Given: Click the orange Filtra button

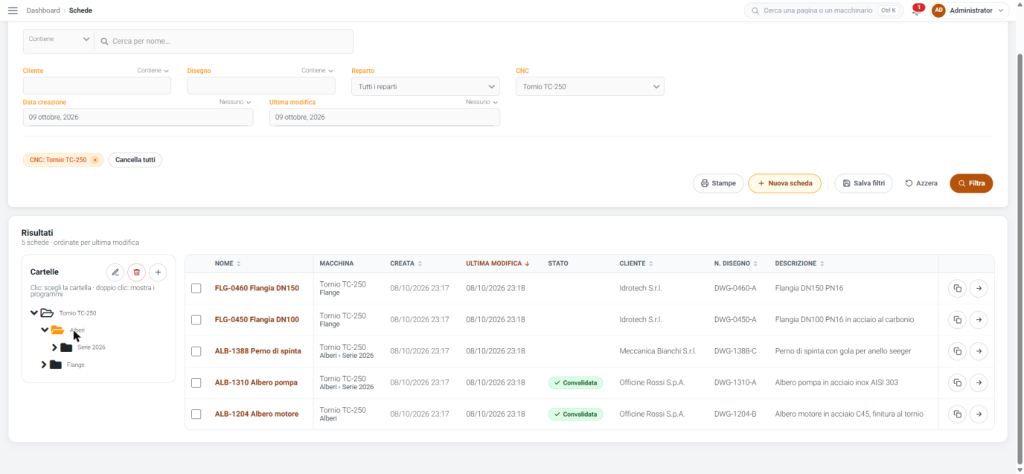Looking at the screenshot, I should [x=971, y=183].
